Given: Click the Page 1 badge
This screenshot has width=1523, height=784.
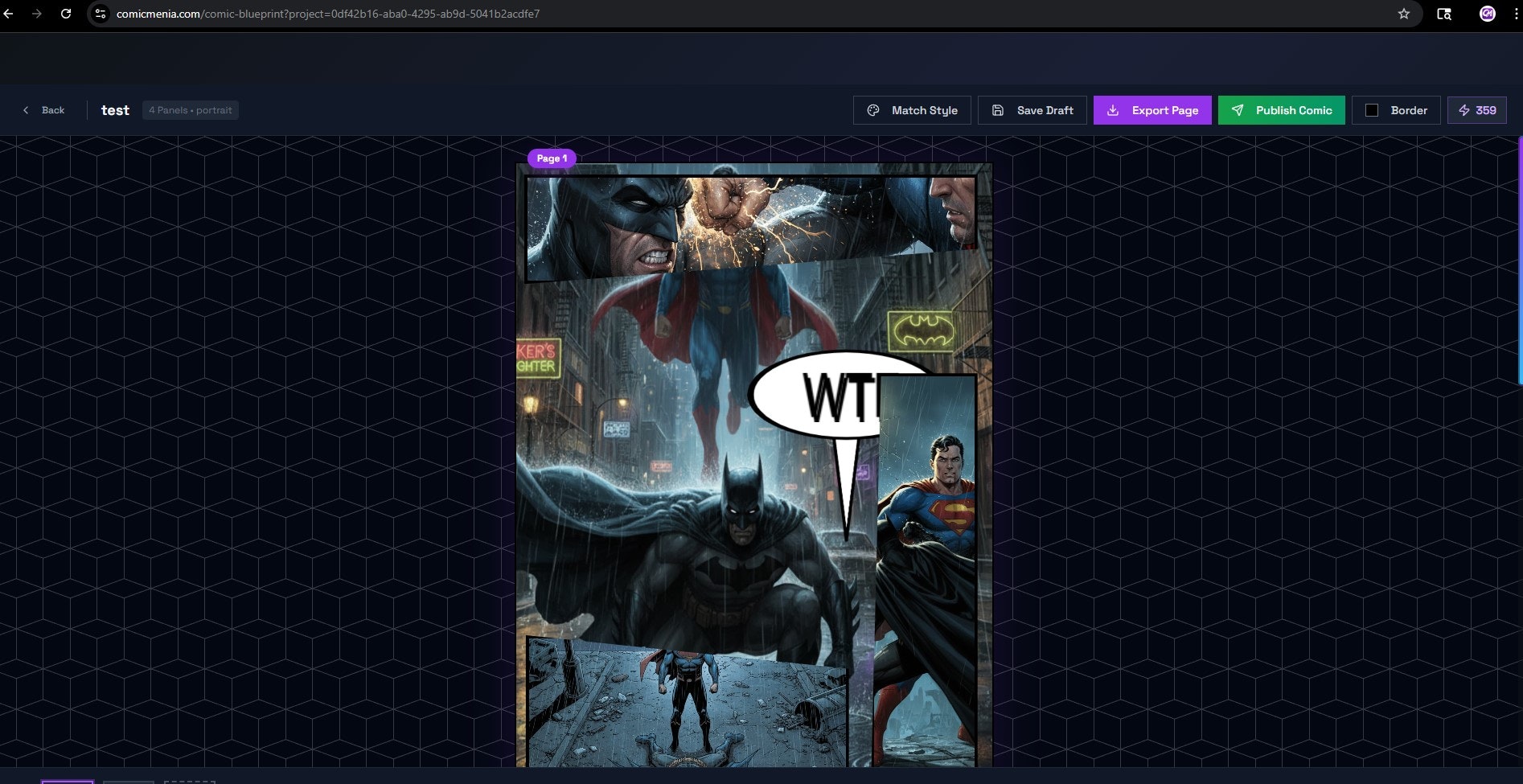Looking at the screenshot, I should click(x=551, y=158).
